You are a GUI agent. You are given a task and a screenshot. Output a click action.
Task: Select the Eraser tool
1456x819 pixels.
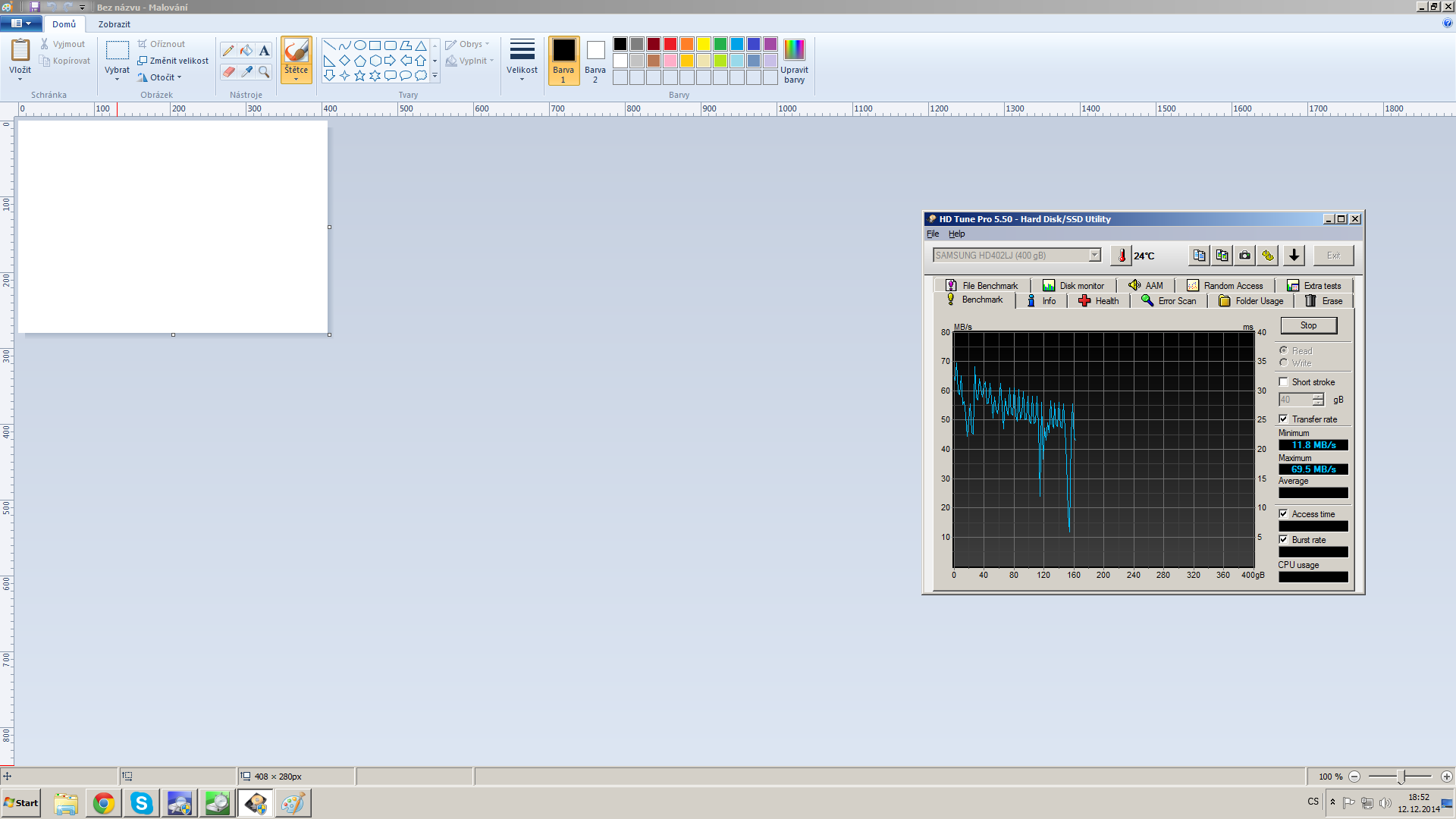pos(228,72)
